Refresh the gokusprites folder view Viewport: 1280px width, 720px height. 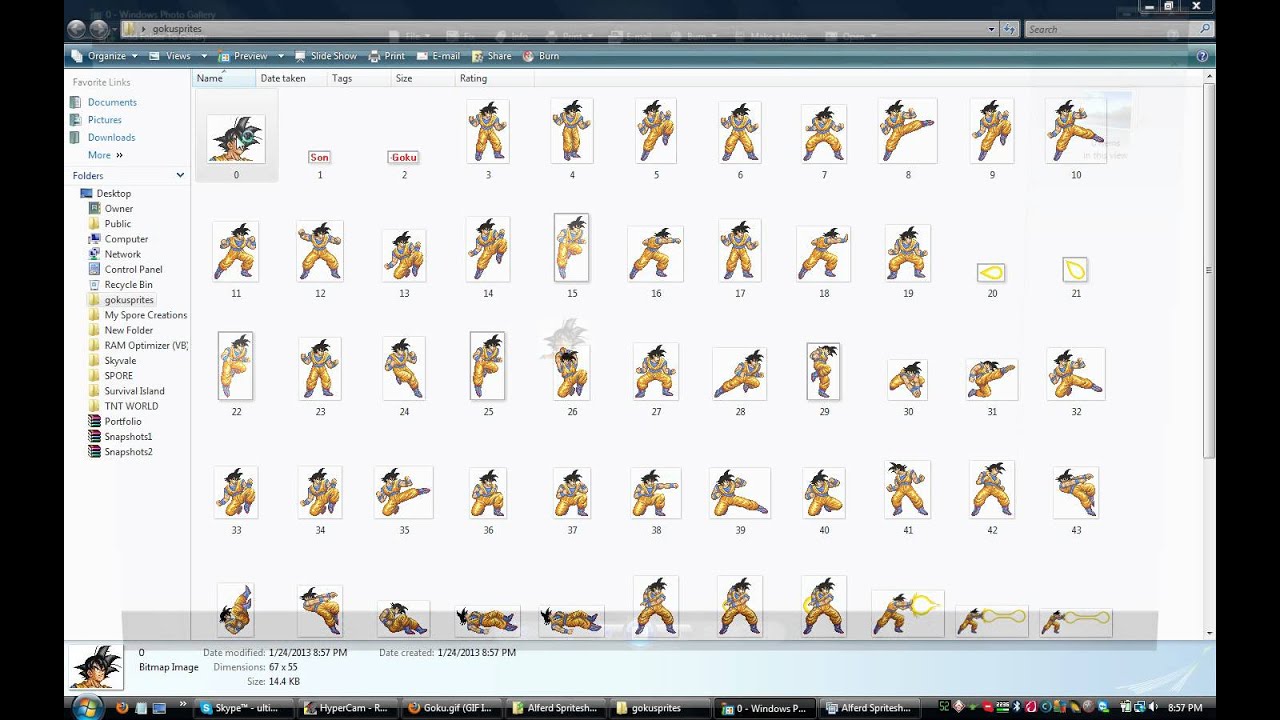1007,29
